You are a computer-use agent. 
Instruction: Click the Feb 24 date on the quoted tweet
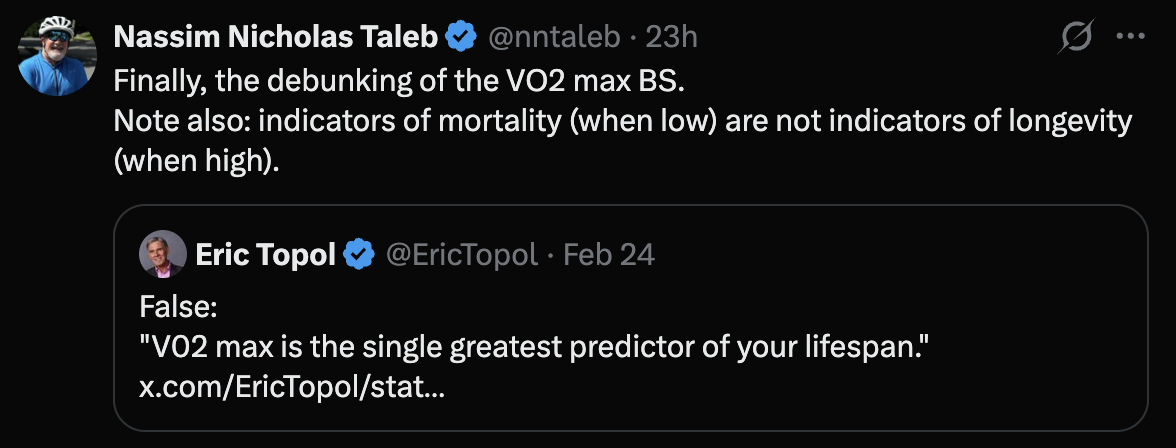609,255
